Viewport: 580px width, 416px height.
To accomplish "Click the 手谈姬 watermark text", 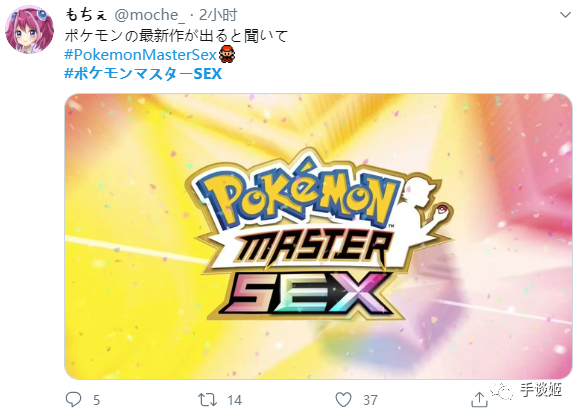I will click(541, 390).
